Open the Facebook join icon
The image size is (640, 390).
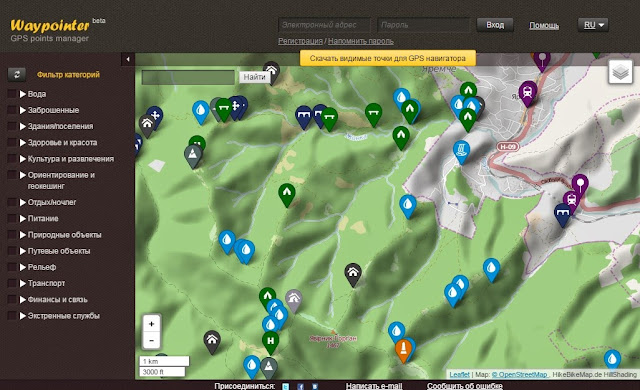pyautogui.click(x=300, y=386)
